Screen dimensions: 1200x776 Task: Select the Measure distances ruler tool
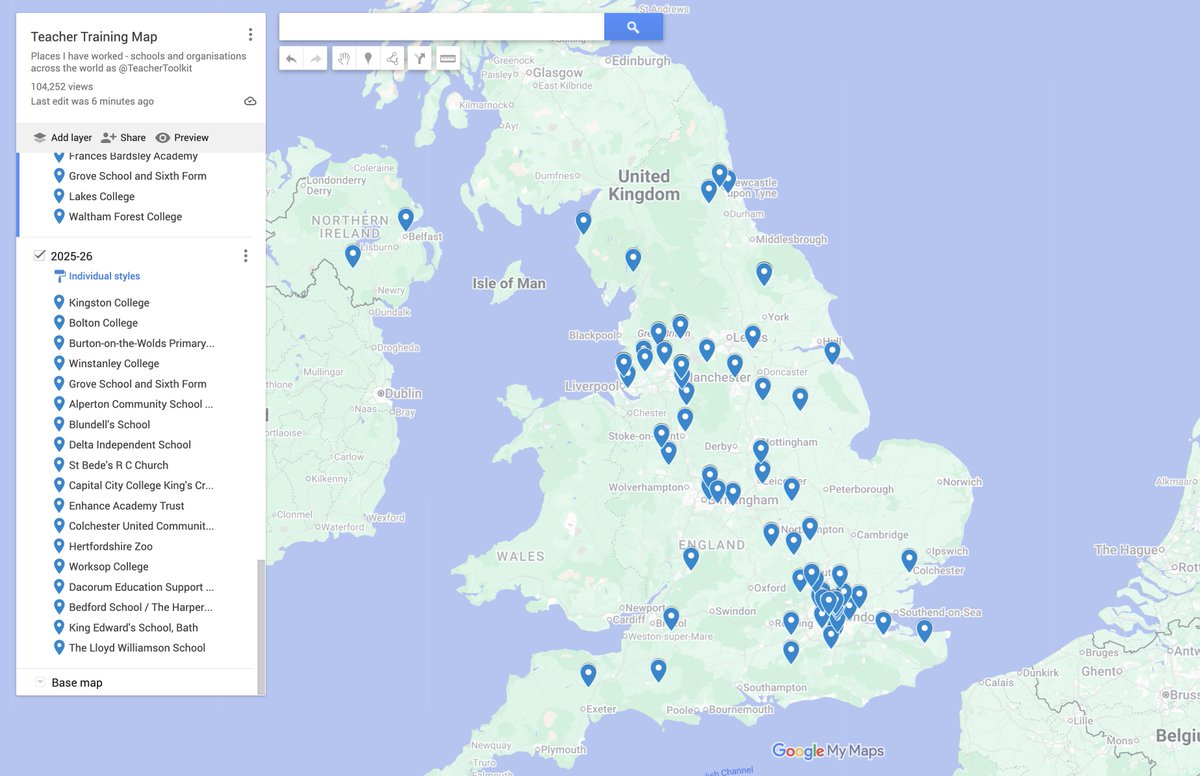click(x=448, y=58)
